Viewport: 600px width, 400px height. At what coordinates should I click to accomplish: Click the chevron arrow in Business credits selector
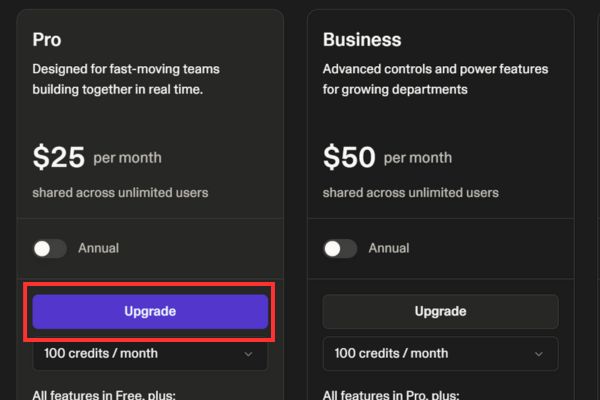(539, 354)
